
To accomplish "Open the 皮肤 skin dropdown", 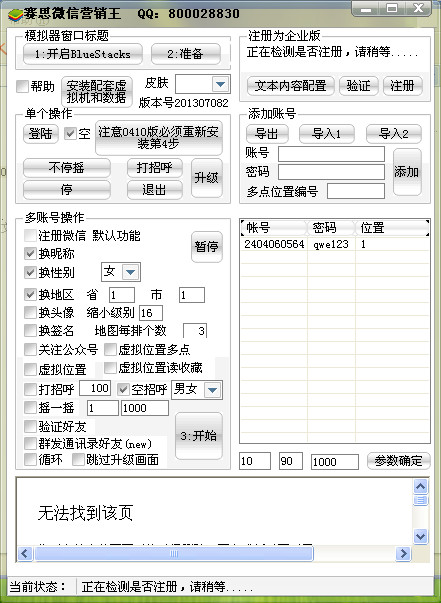I will [220, 84].
